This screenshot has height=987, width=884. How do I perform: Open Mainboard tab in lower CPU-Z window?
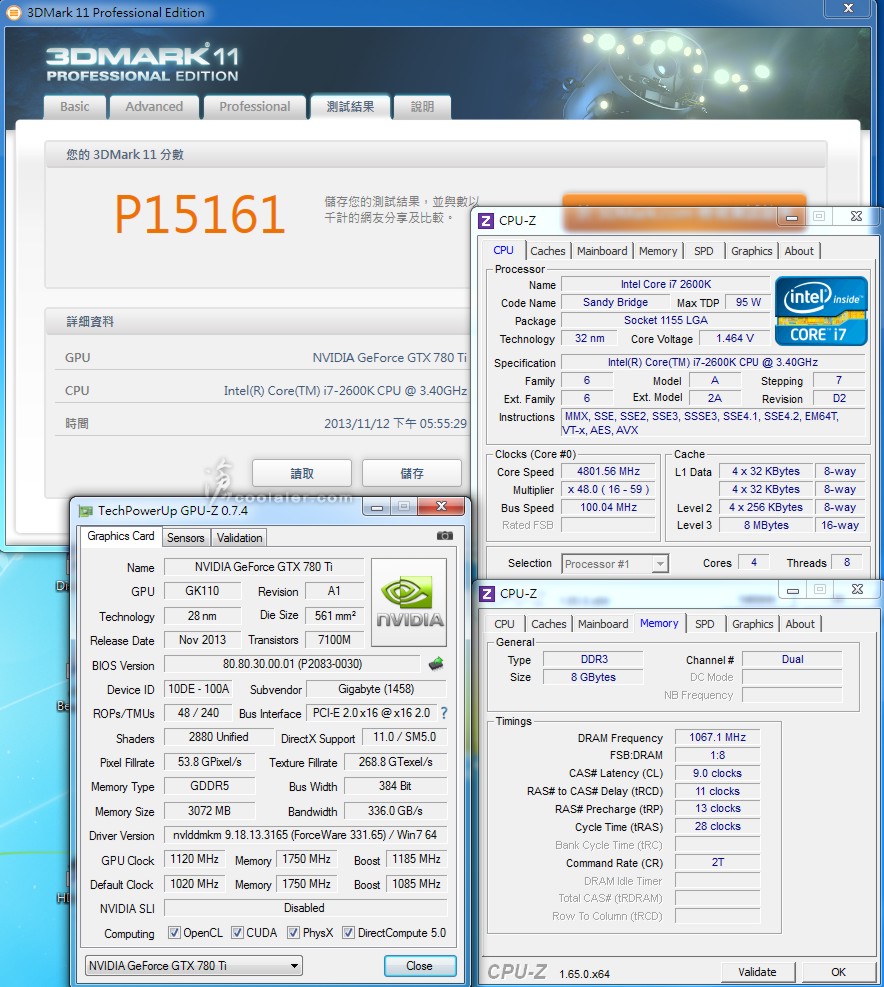point(603,624)
